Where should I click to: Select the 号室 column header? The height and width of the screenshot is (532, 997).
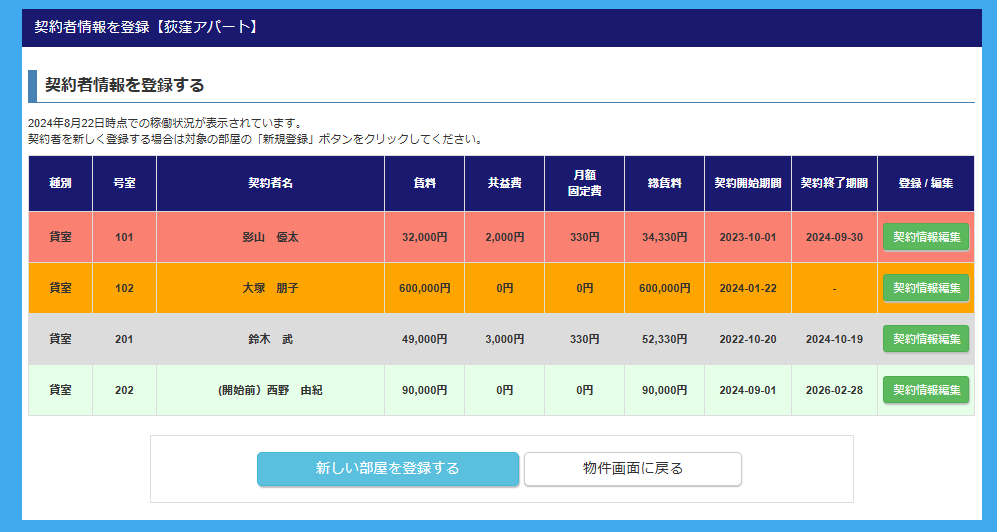click(x=124, y=184)
